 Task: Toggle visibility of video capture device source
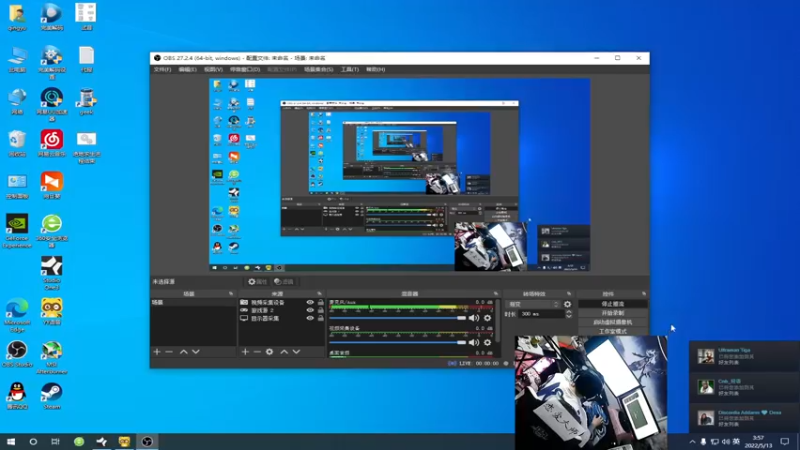(x=310, y=303)
